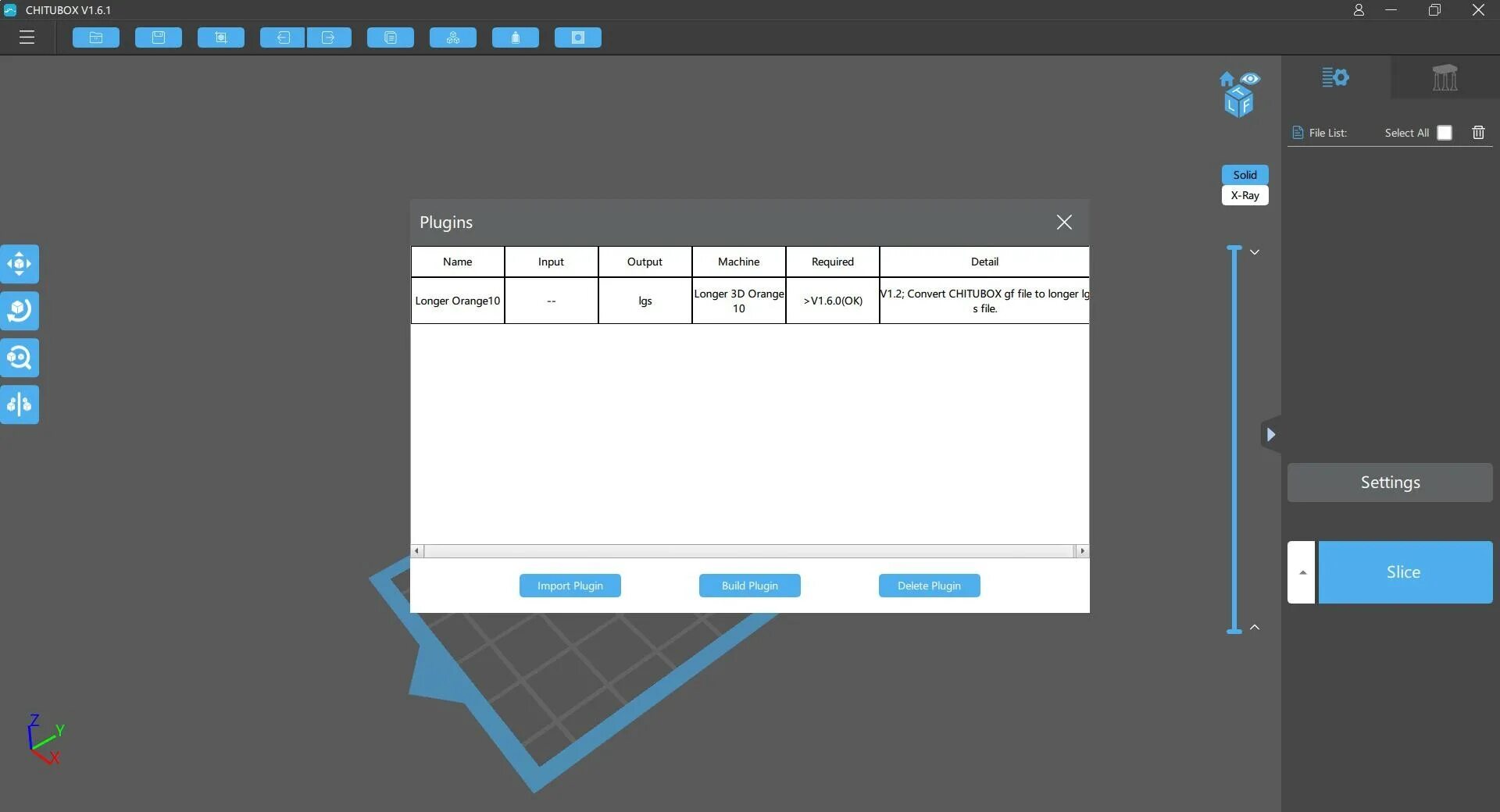The image size is (1500, 812).
Task: Click the horizontal scrollbar track in Plugins
Action: (x=749, y=551)
